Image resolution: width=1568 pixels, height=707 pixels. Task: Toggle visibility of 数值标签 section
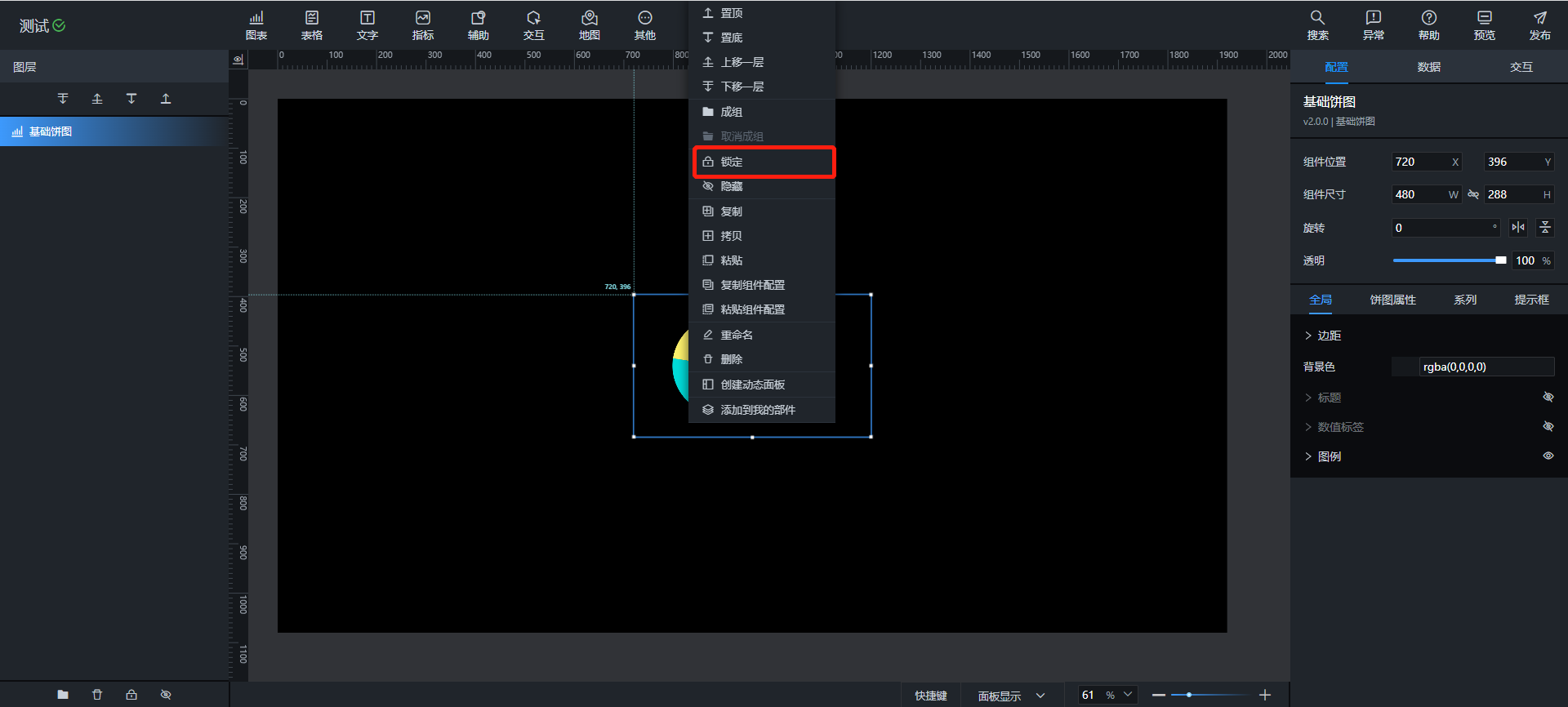(x=1548, y=427)
